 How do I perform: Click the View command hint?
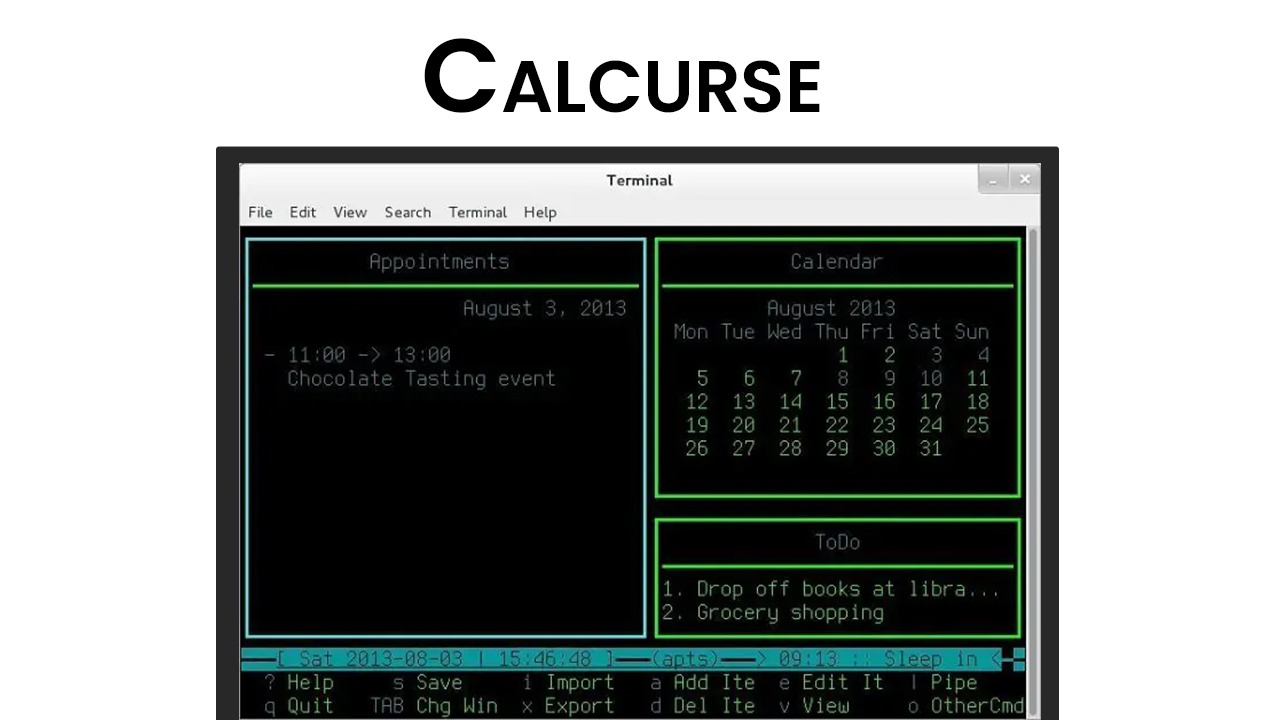tap(816, 705)
